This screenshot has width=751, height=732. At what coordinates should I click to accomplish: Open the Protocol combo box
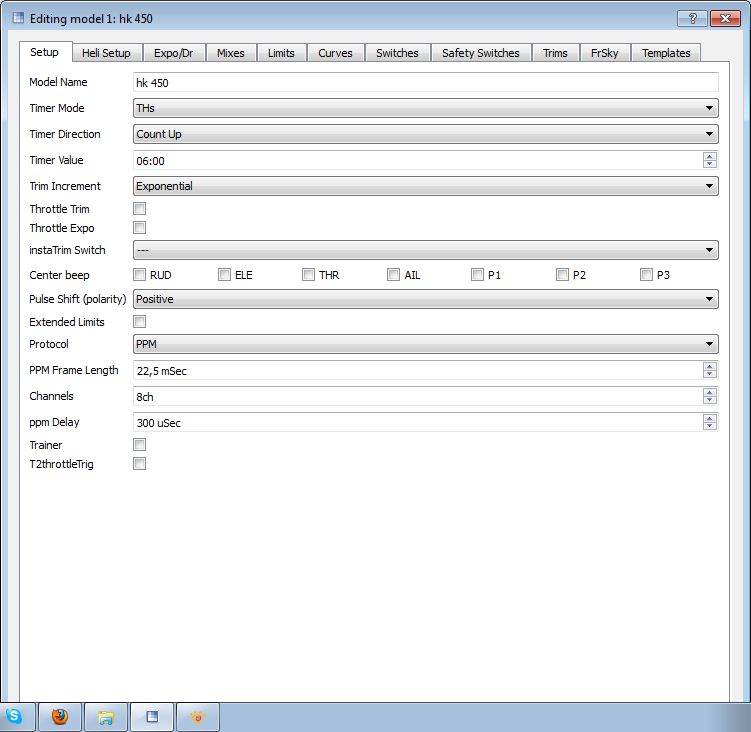[x=425, y=344]
